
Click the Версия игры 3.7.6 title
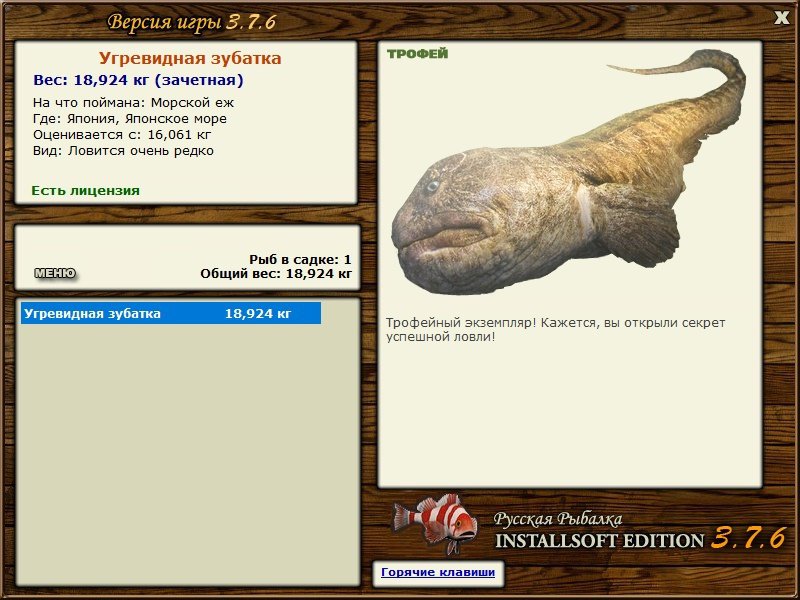(x=191, y=22)
